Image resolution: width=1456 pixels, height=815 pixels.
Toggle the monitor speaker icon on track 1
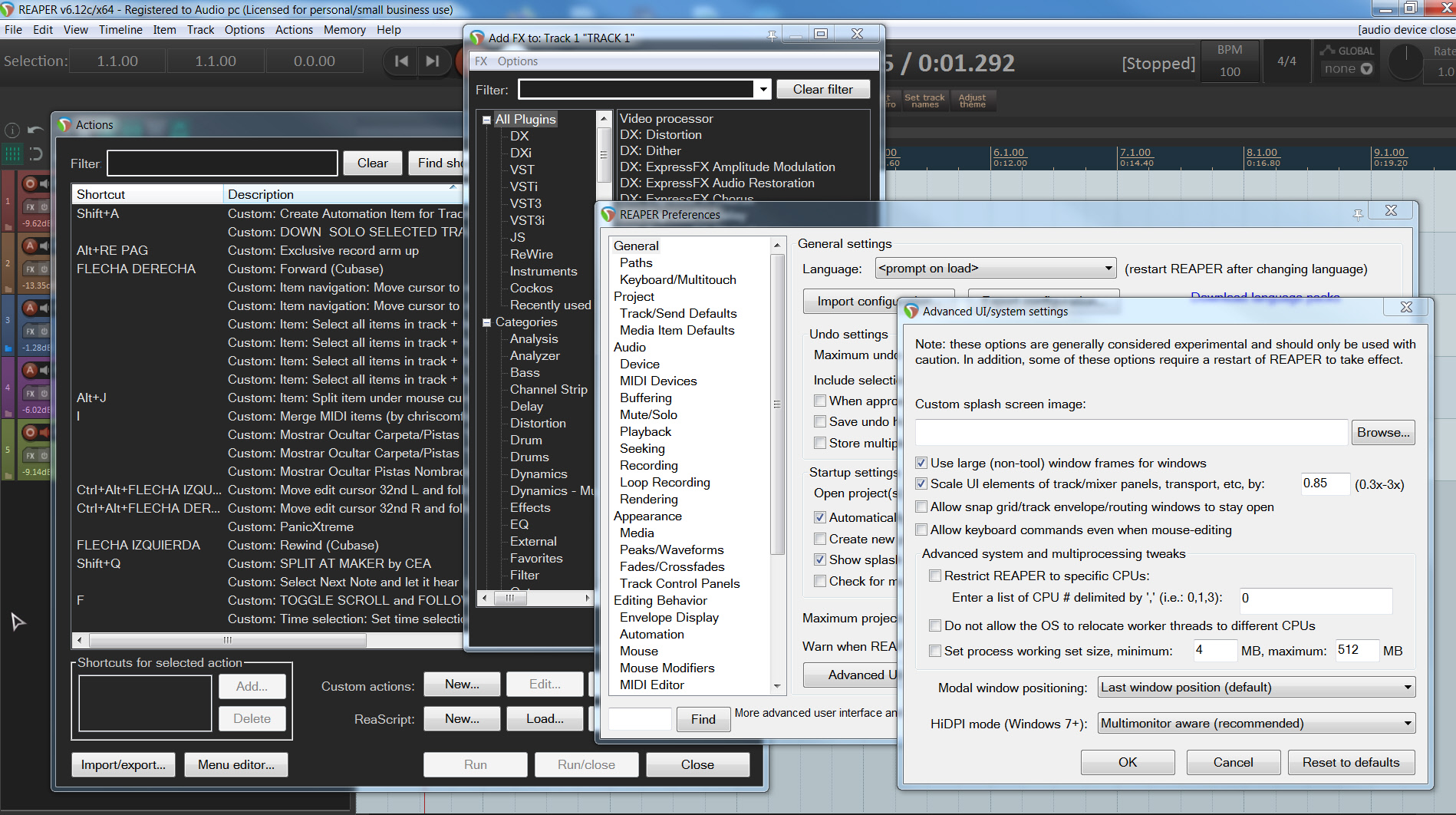tap(44, 183)
